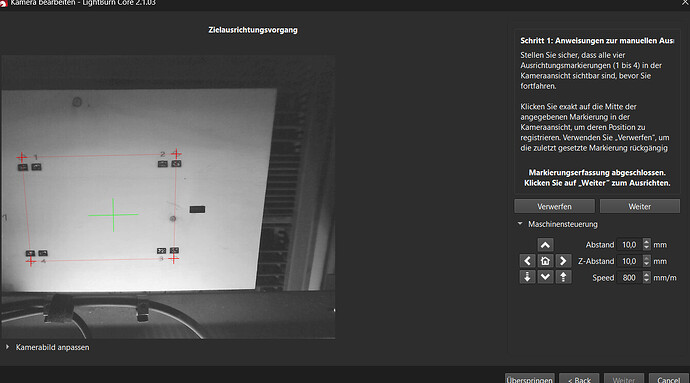Screen dimensions: 690x383
Task: Increase Z-Abstand with its spinner up arrow
Action: (x=646, y=258)
